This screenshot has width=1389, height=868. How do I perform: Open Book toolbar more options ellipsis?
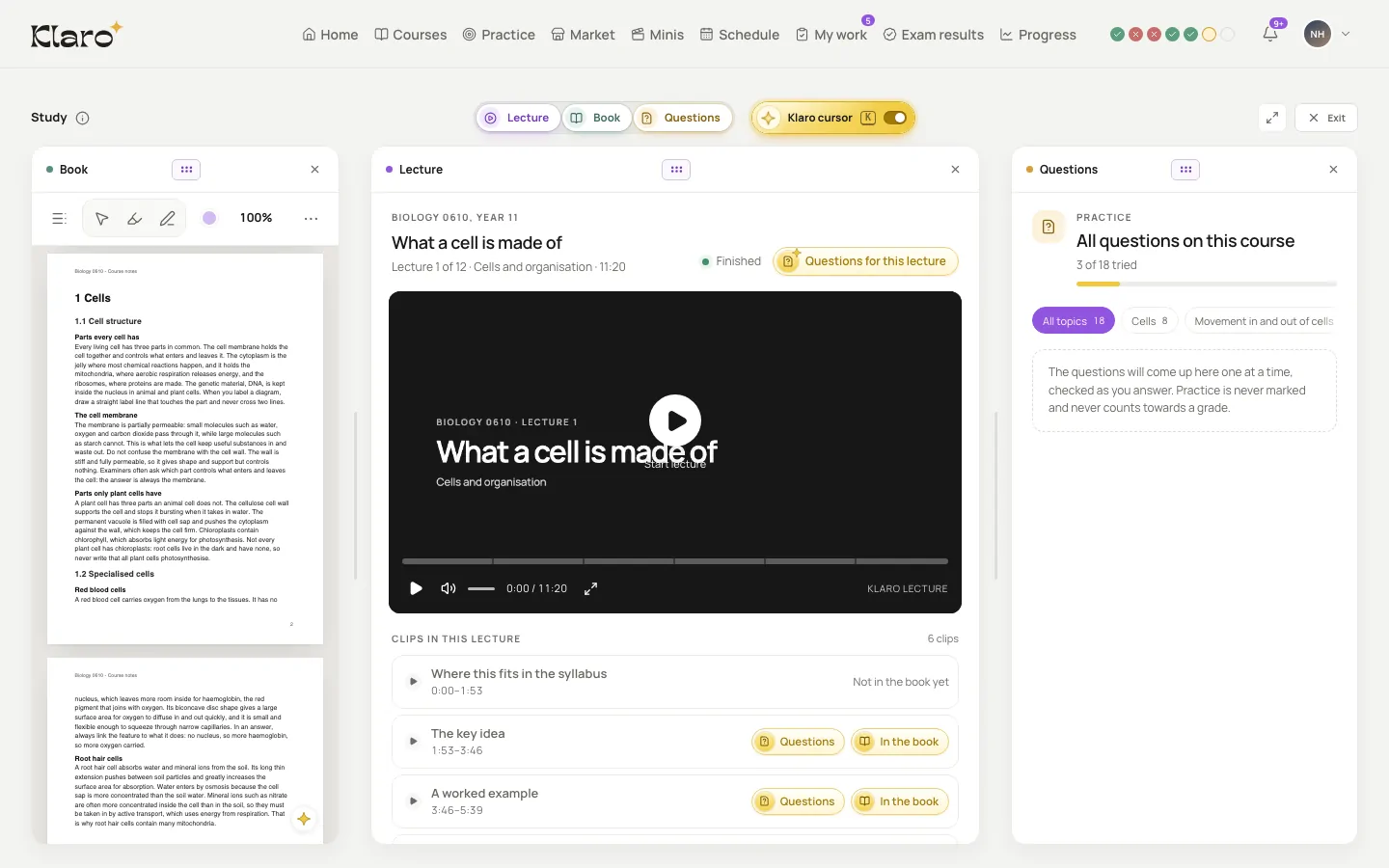[x=311, y=219]
